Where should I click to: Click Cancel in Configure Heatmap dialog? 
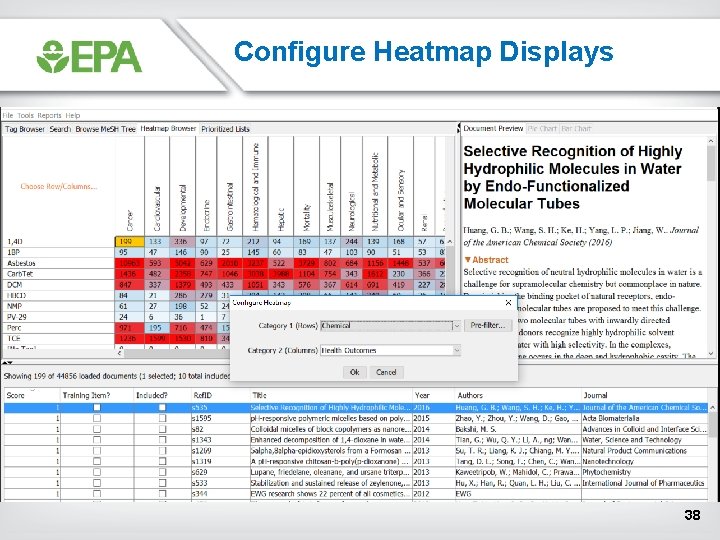[x=386, y=372]
